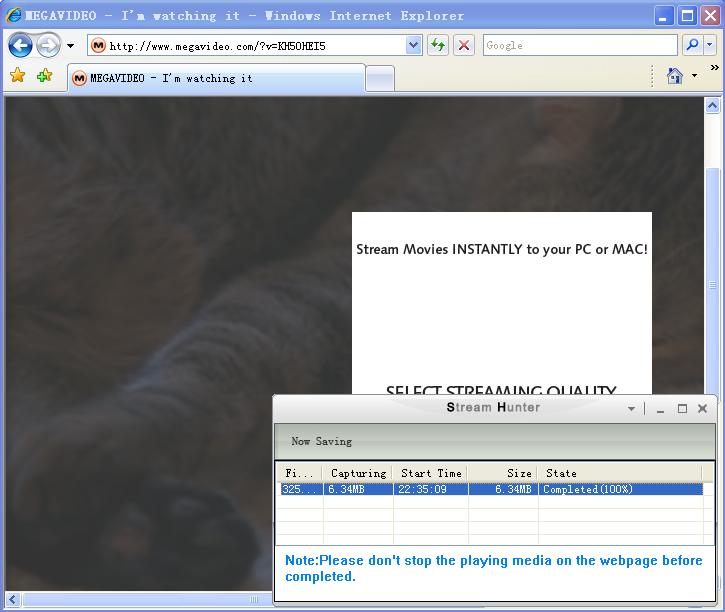Add to Favorites with star-plus icon

[45, 75]
